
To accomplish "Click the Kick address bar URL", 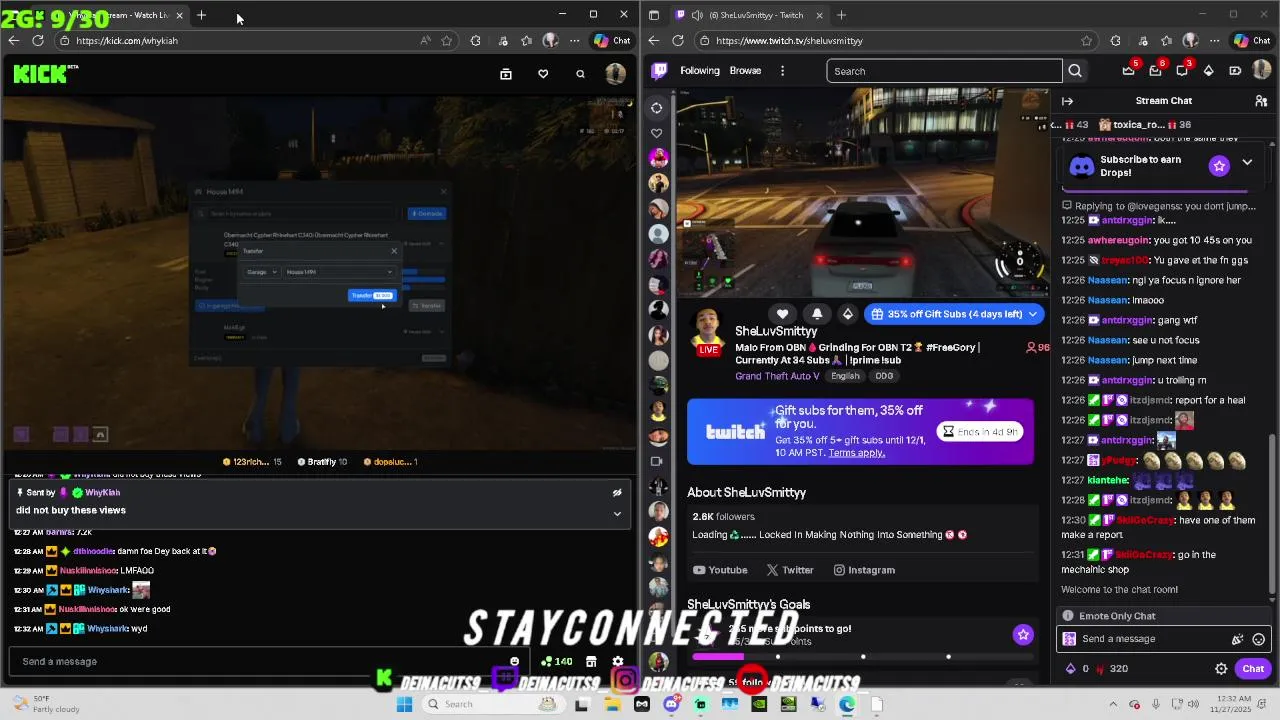I will pyautogui.click(x=127, y=41).
